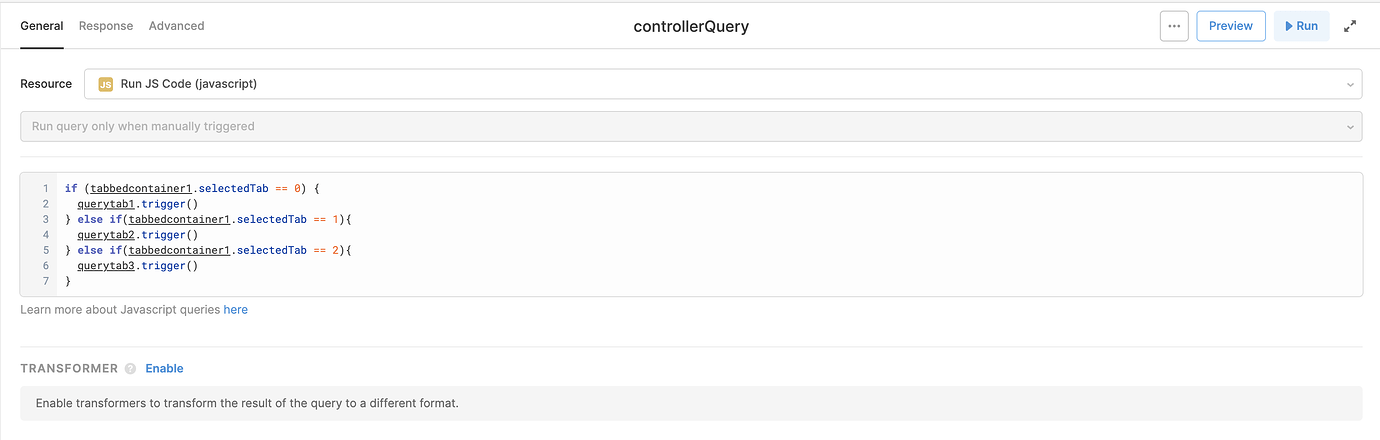Open the Resource dropdown chevron
The width and height of the screenshot is (1380, 440).
1350,84
